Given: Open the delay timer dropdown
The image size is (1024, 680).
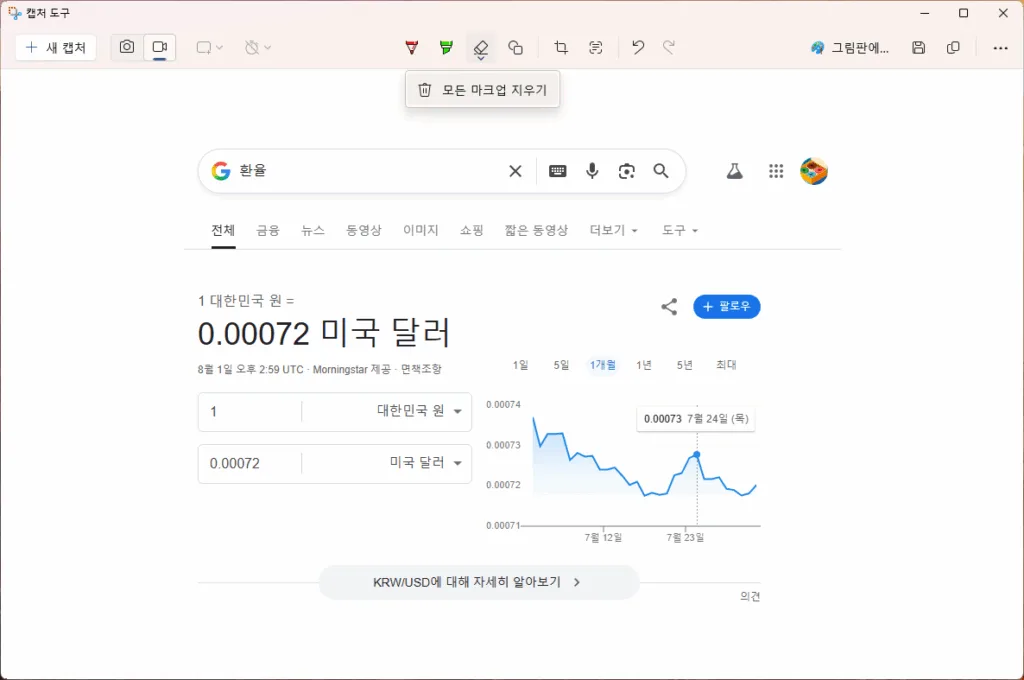Looking at the screenshot, I should coord(257,48).
